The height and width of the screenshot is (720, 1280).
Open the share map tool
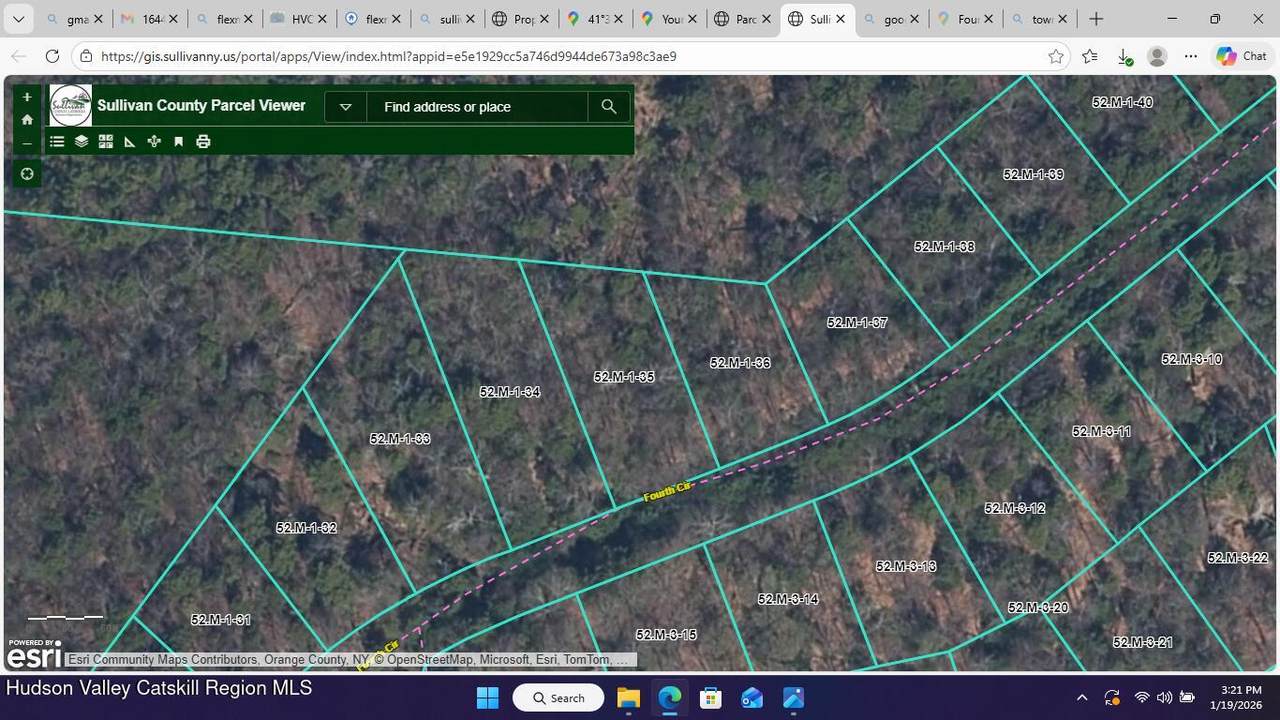pos(154,142)
